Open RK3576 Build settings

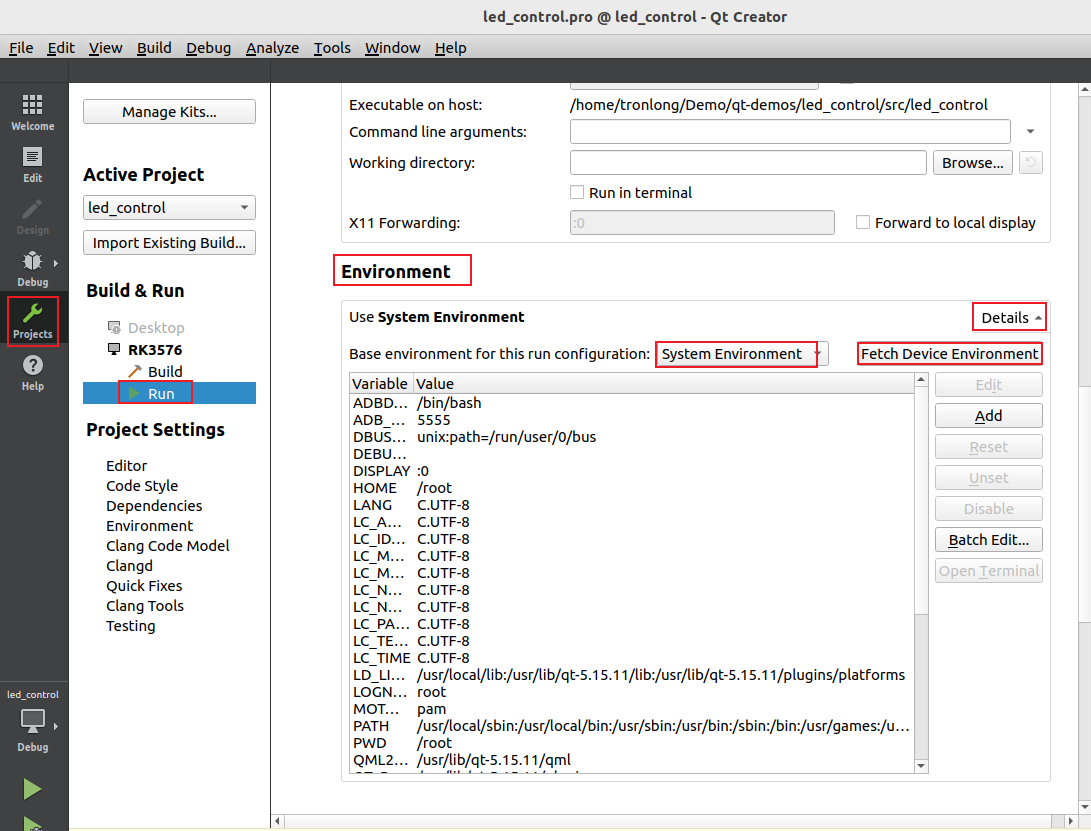[x=165, y=372]
